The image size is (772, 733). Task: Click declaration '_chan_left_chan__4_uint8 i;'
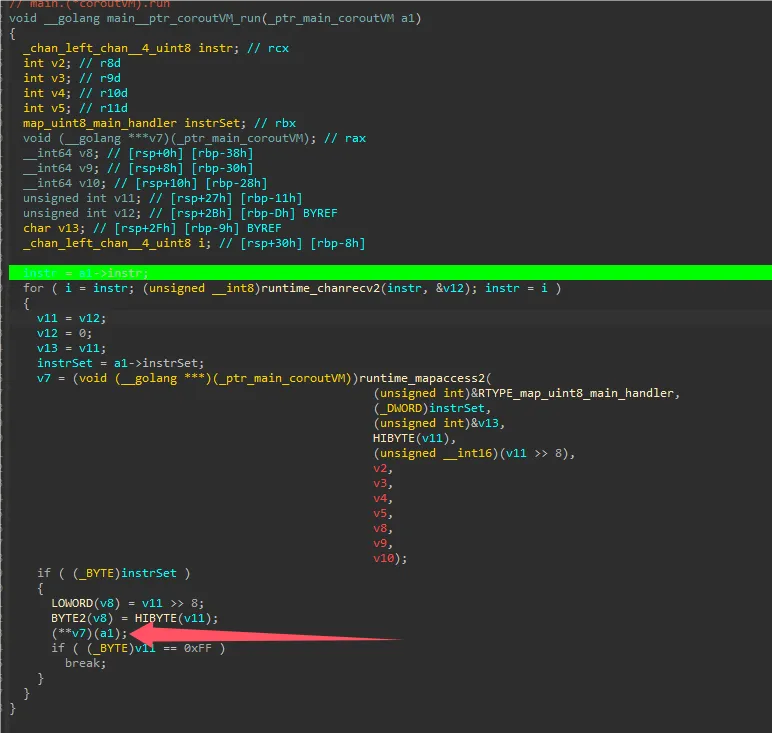click(117, 243)
